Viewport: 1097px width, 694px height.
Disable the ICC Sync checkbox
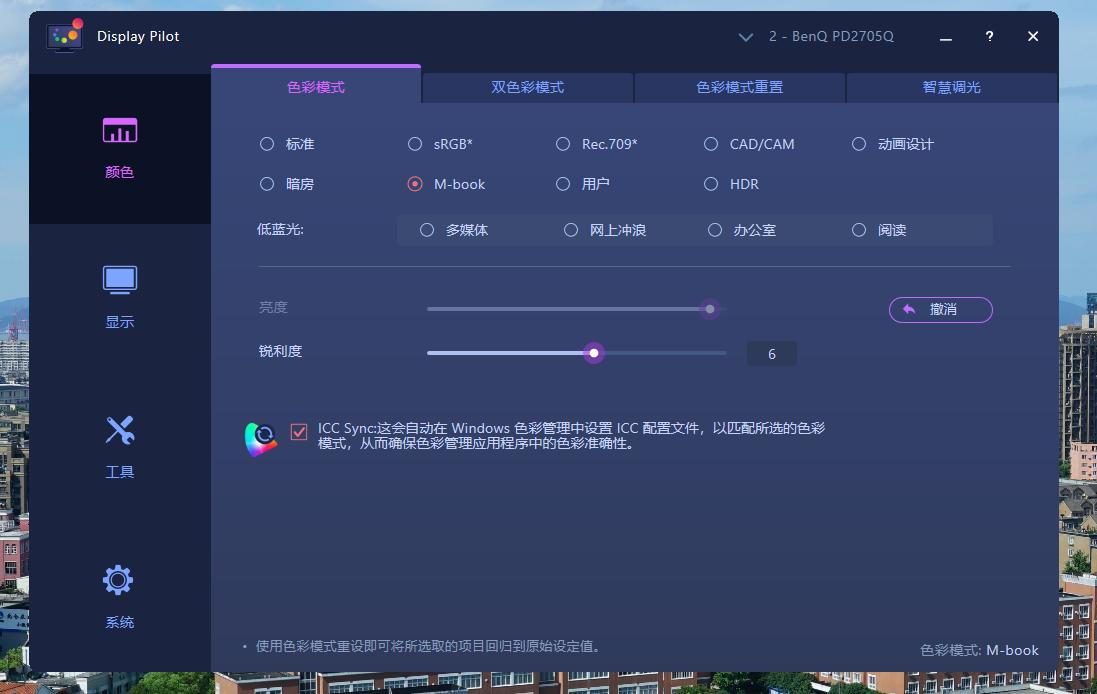pyautogui.click(x=298, y=430)
